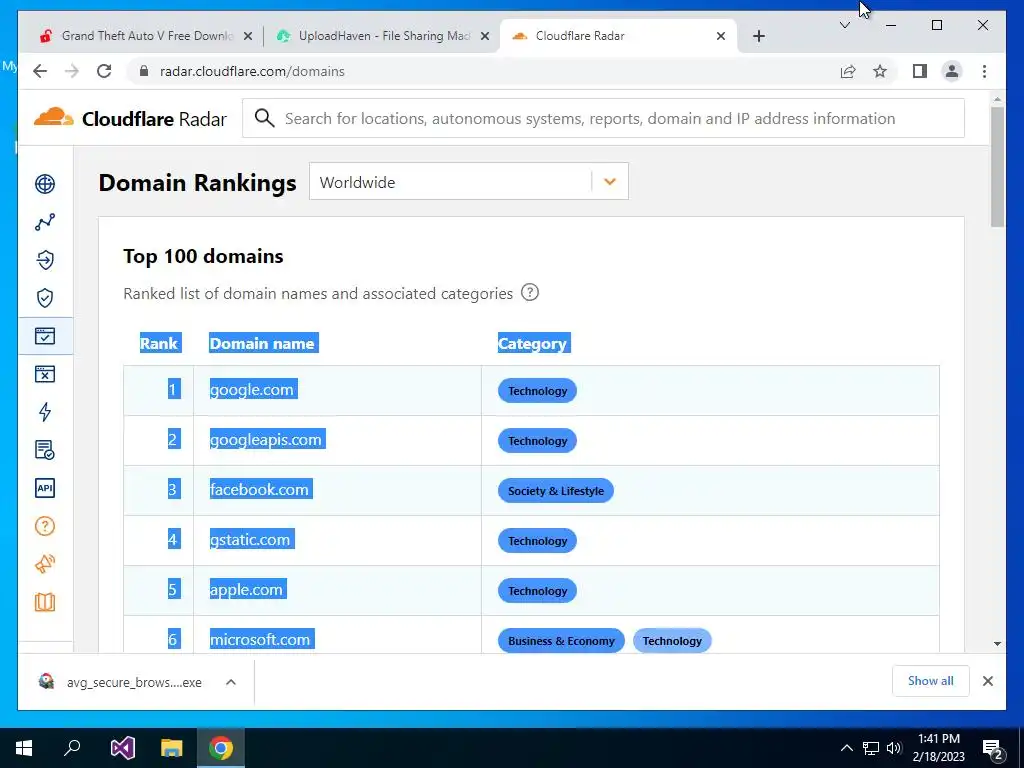Open the reports document-check sidebar icon
Image resolution: width=1024 pixels, height=768 pixels.
pos(45,450)
